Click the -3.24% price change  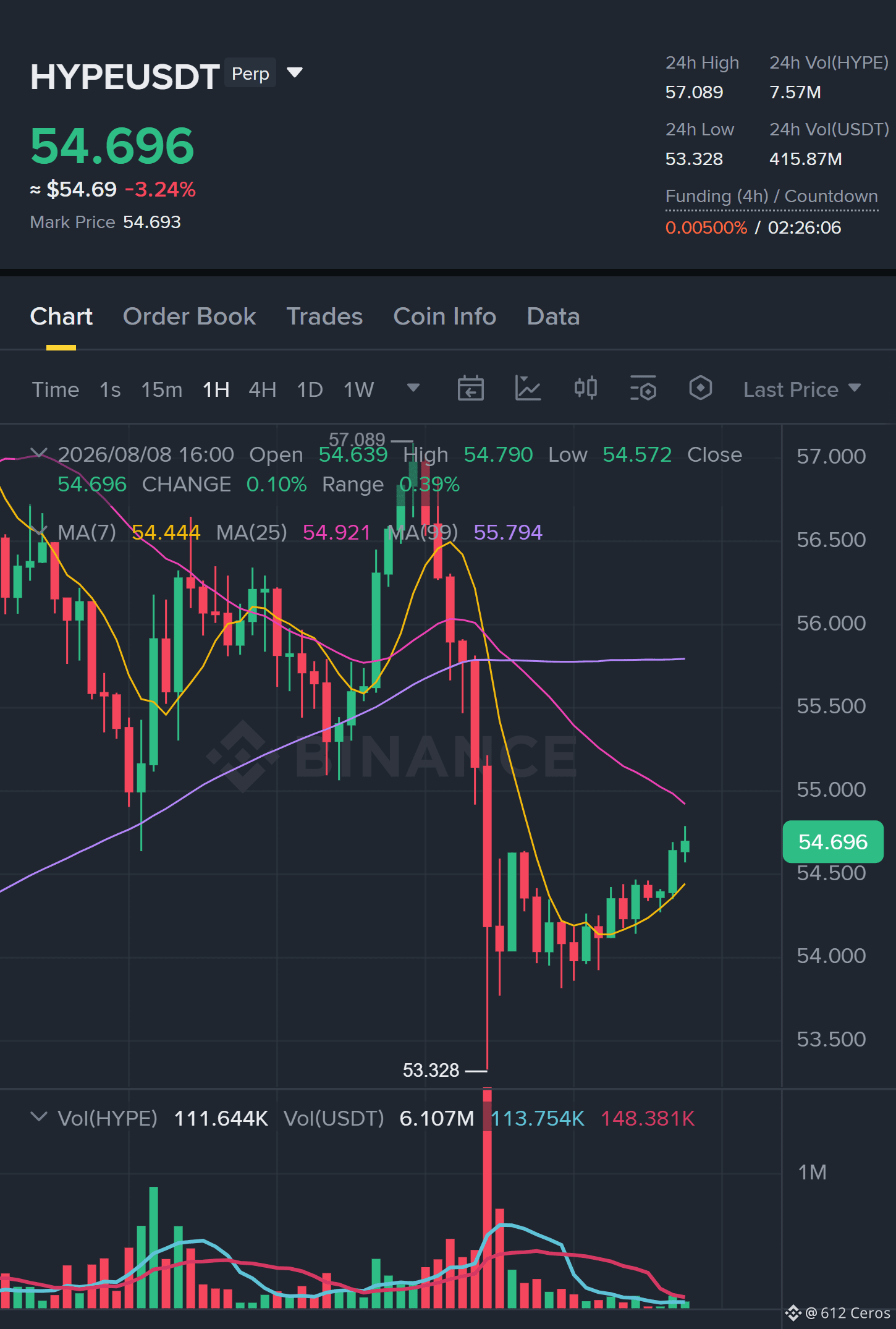click(161, 189)
